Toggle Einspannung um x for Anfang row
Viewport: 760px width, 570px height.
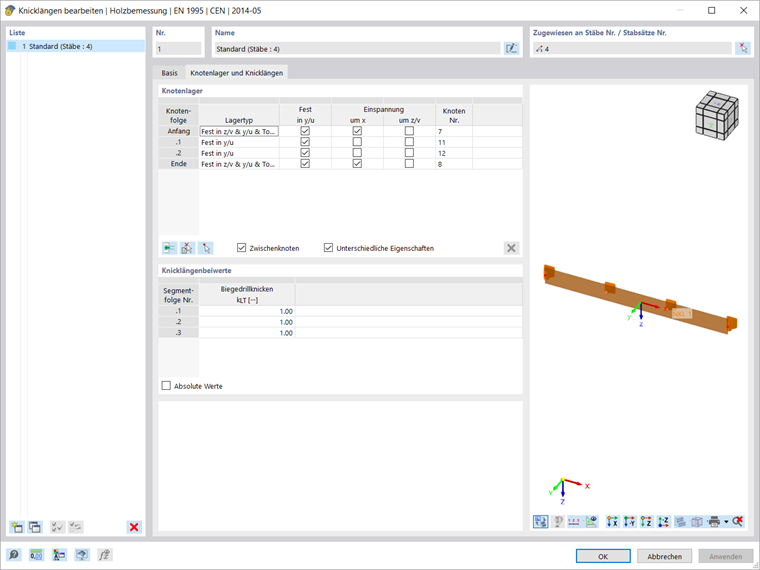click(x=357, y=131)
